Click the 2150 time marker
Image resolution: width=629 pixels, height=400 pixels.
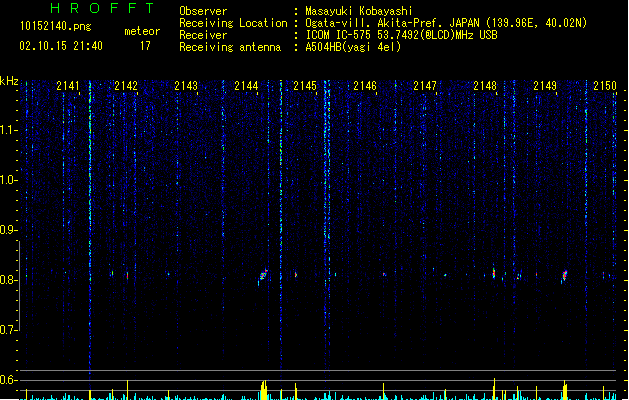605,86
